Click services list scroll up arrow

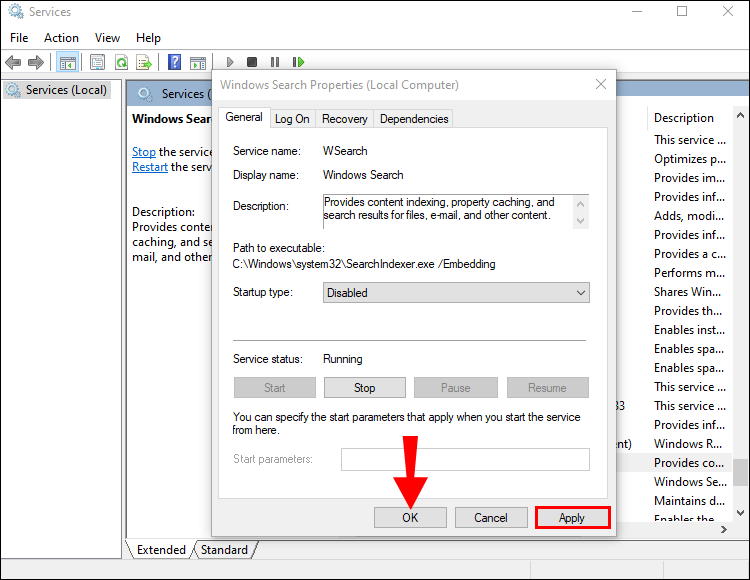click(740, 115)
